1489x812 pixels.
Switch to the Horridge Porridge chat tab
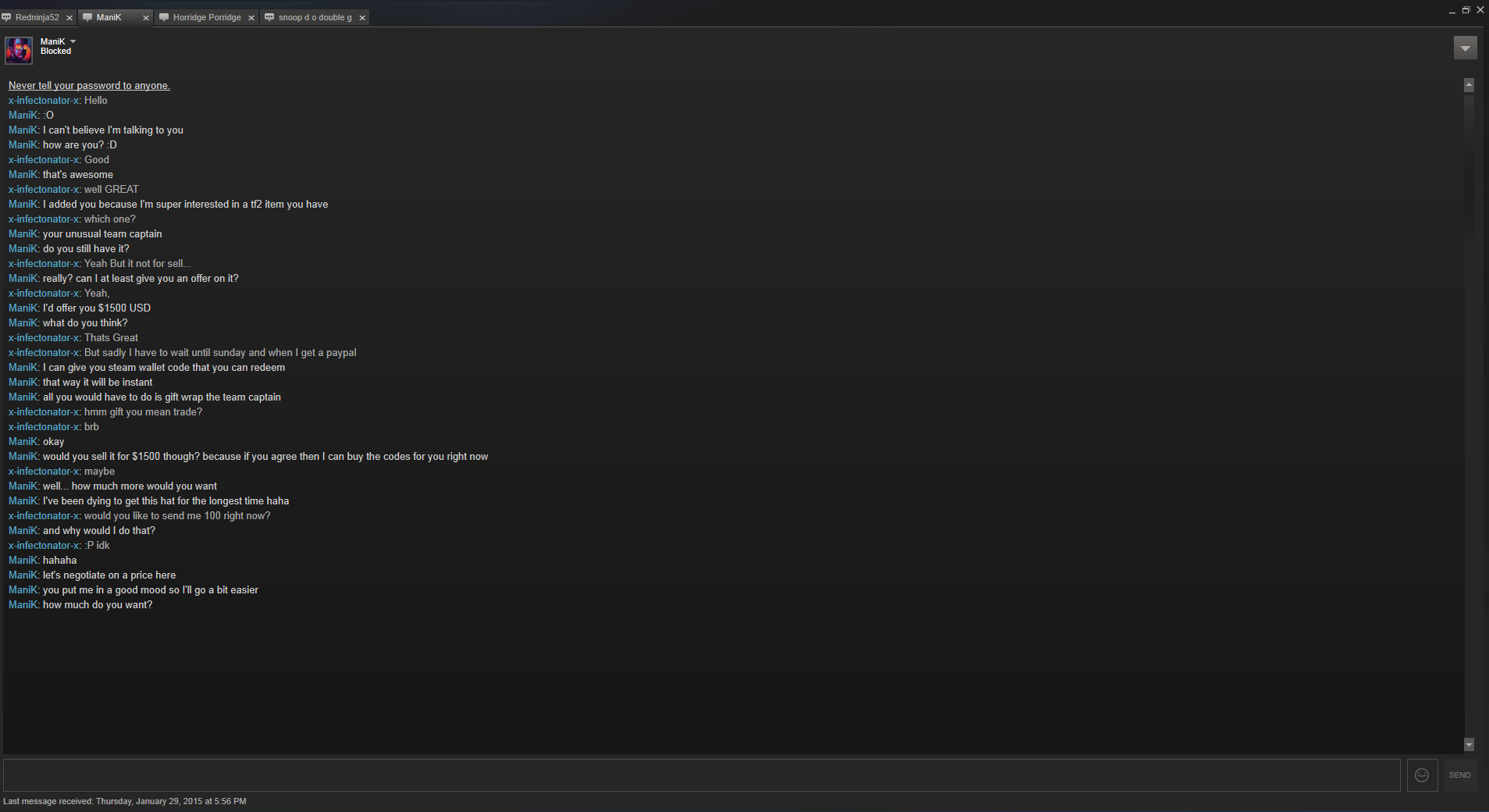pos(207,17)
